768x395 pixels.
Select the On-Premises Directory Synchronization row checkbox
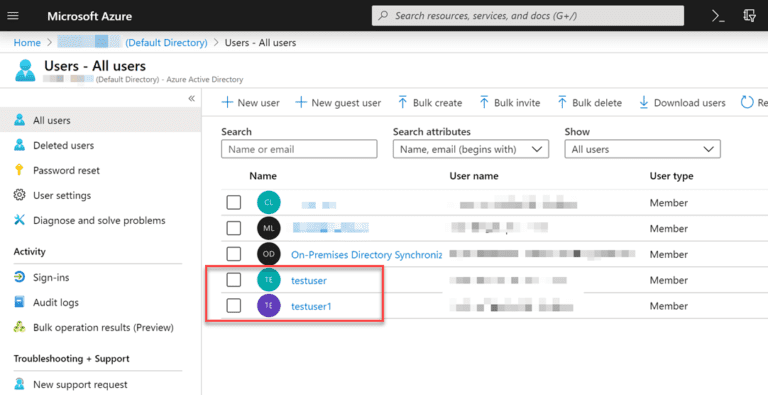point(234,254)
